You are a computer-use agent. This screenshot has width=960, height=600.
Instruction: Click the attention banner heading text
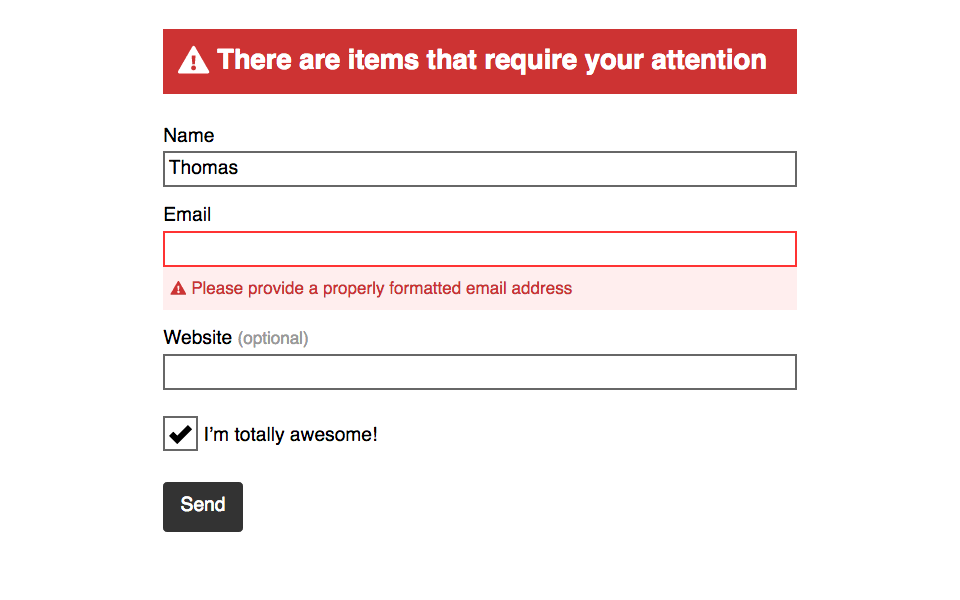point(490,60)
